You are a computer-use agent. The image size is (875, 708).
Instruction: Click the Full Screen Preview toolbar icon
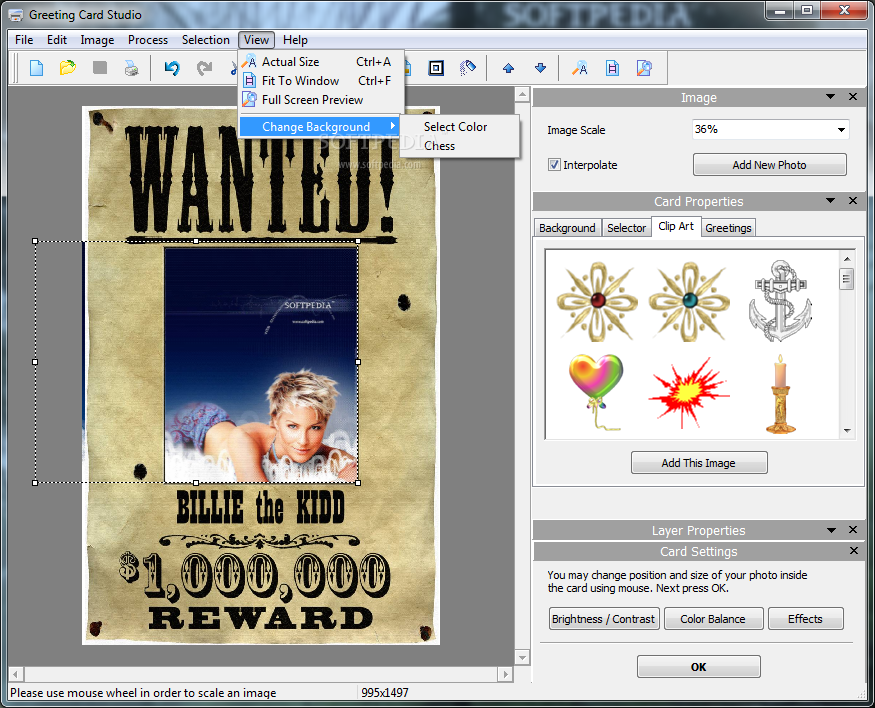pyautogui.click(x=645, y=68)
